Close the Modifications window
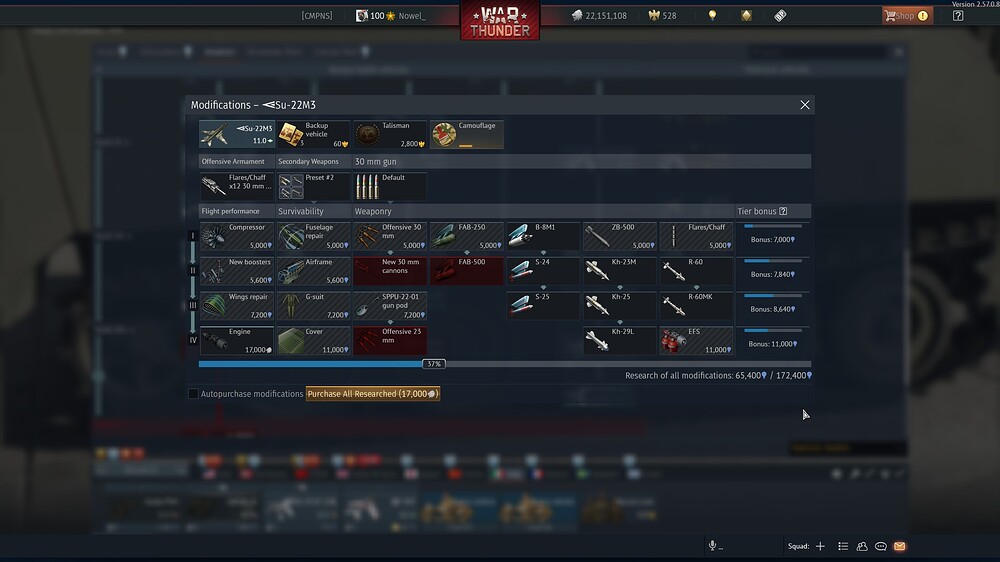1000x562 pixels. click(x=805, y=105)
